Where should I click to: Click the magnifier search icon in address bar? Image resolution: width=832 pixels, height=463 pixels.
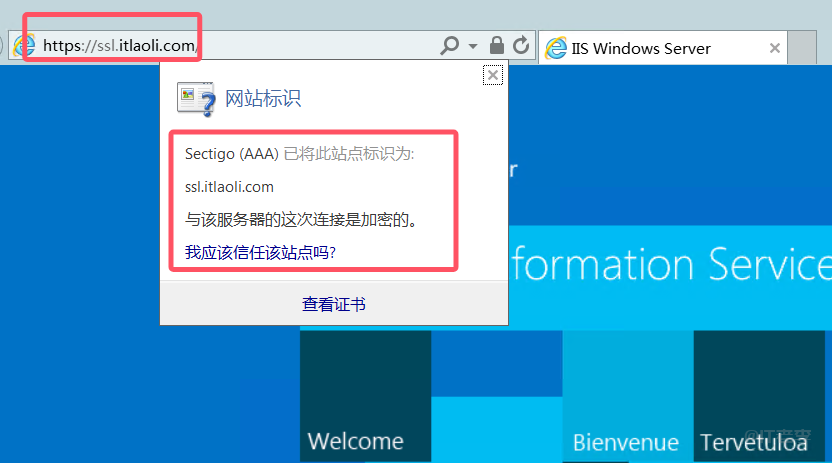450,46
